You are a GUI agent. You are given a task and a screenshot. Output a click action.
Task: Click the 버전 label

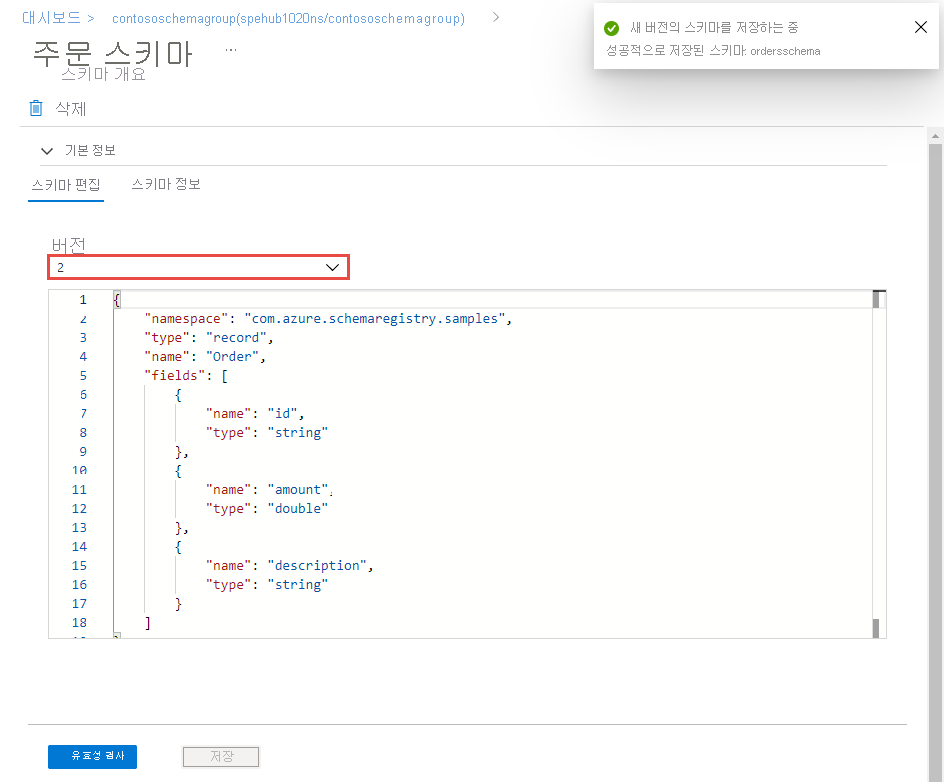[69, 244]
